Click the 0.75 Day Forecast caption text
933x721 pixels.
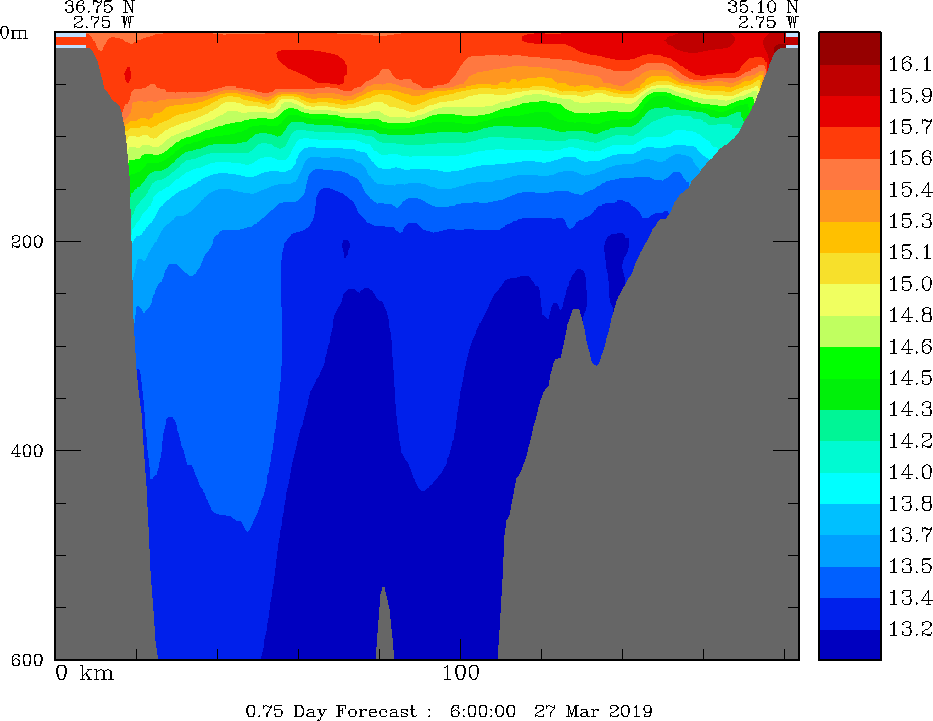[331, 711]
